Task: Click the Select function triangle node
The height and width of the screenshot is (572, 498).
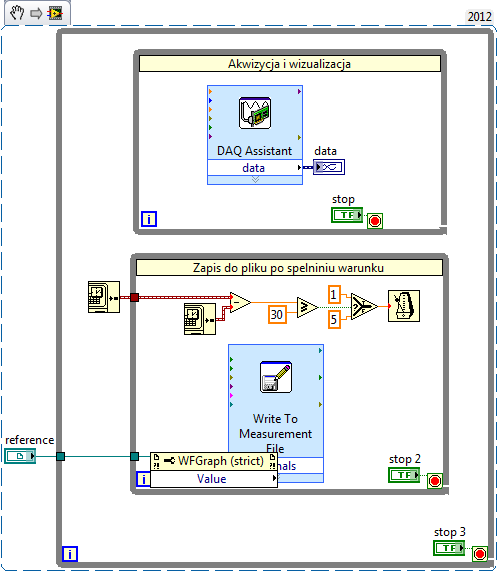Action: pyautogui.click(x=364, y=307)
